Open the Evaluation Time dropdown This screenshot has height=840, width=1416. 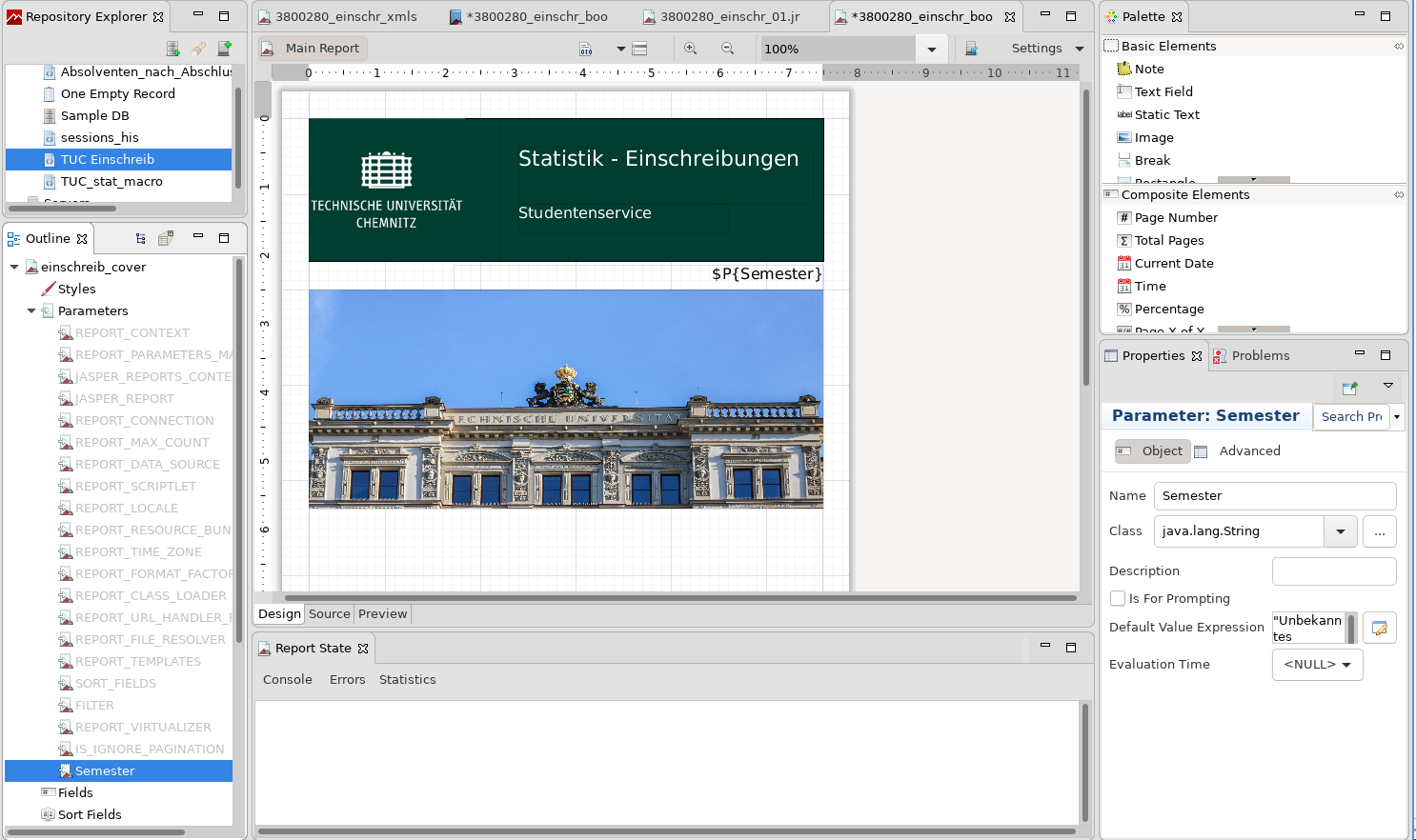click(x=1317, y=665)
